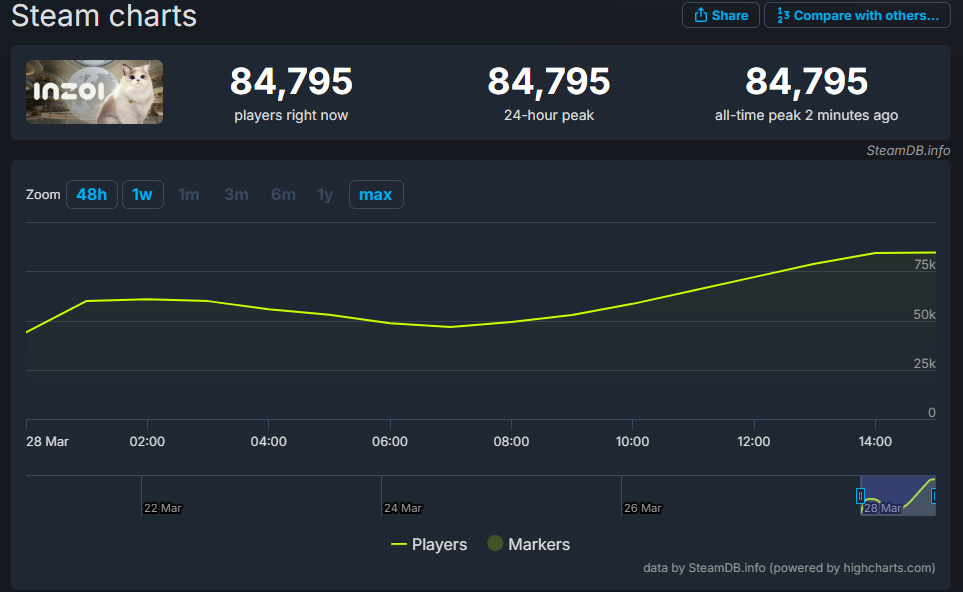Click the 12:00 x-axis label
The image size is (963, 592).
[754, 442]
